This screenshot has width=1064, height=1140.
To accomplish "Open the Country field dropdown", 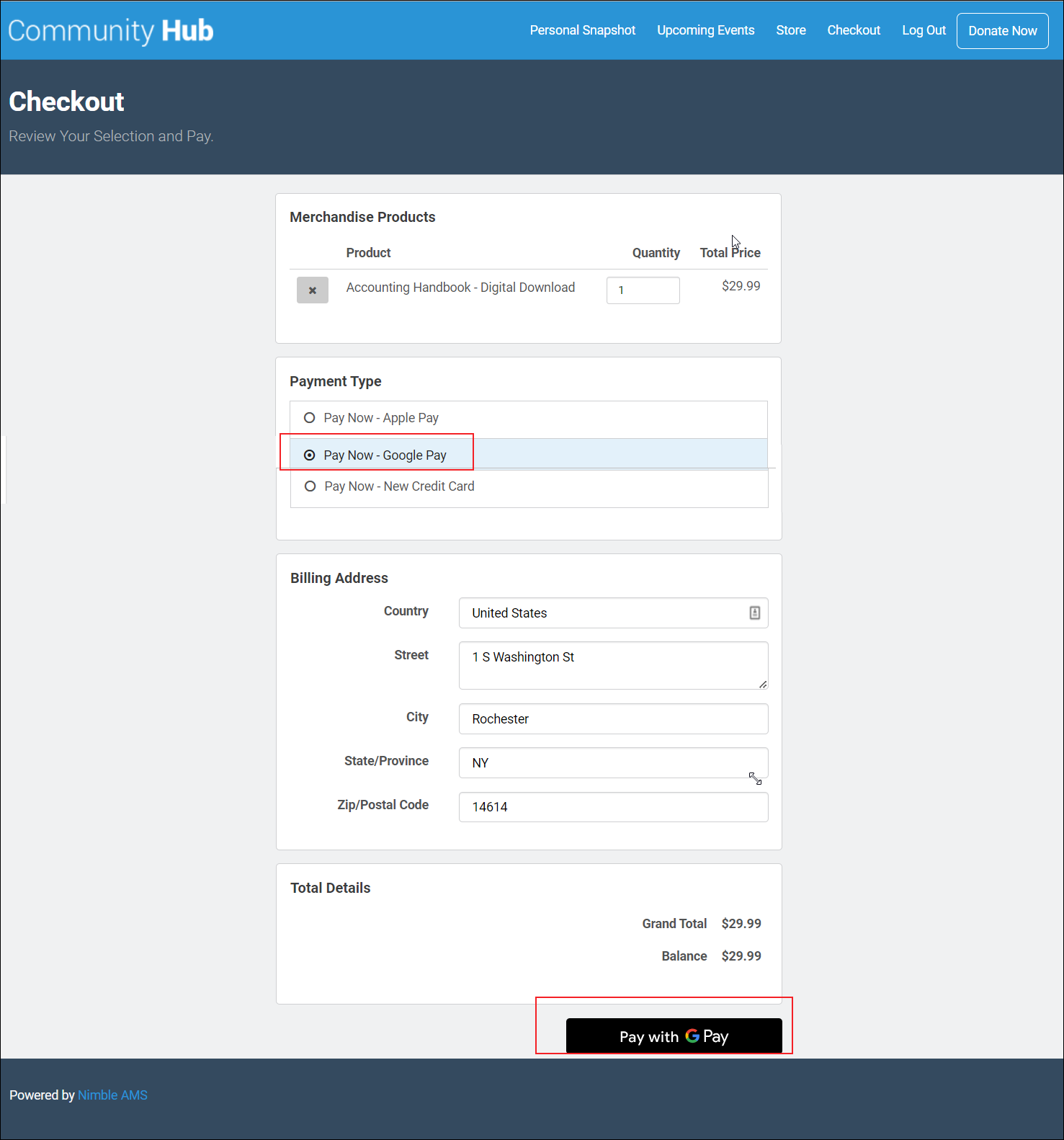I will click(613, 613).
